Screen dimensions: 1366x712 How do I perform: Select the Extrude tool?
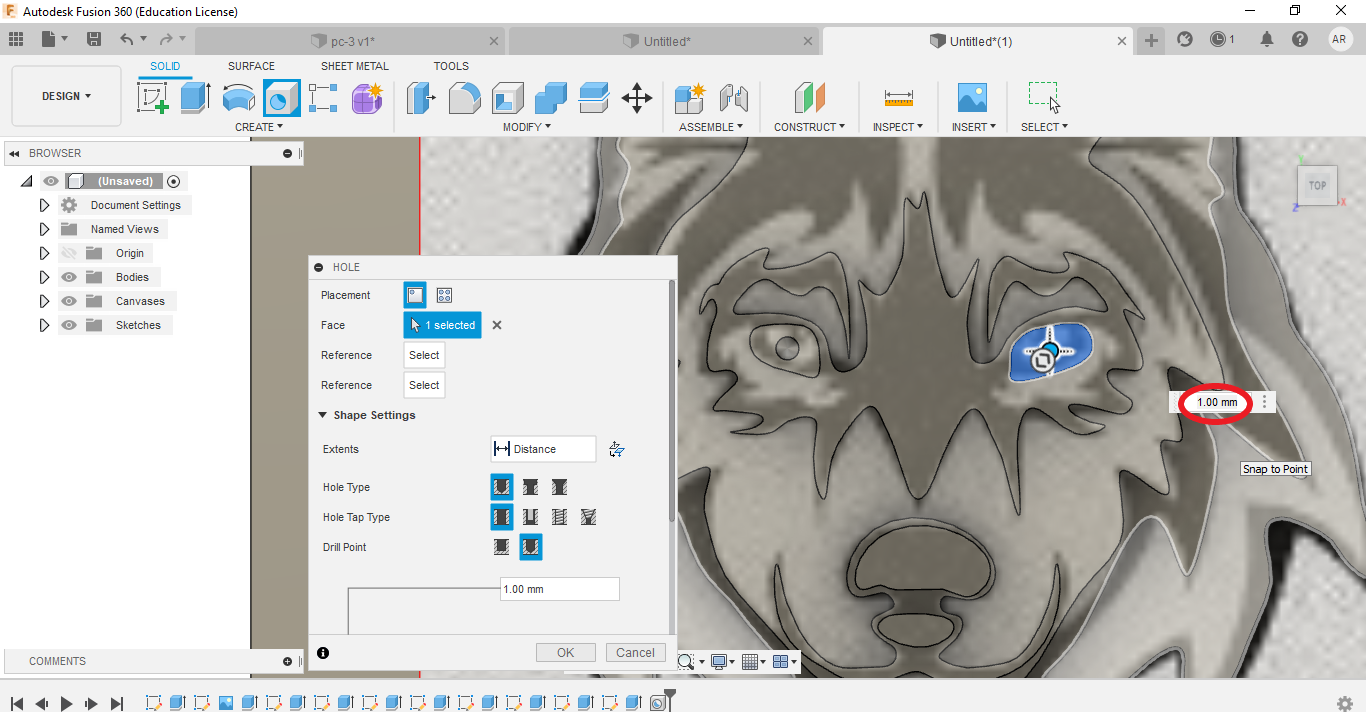tap(195, 98)
